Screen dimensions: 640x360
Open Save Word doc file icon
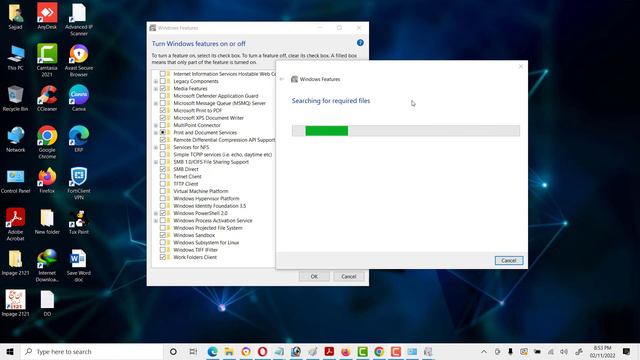coord(79,265)
